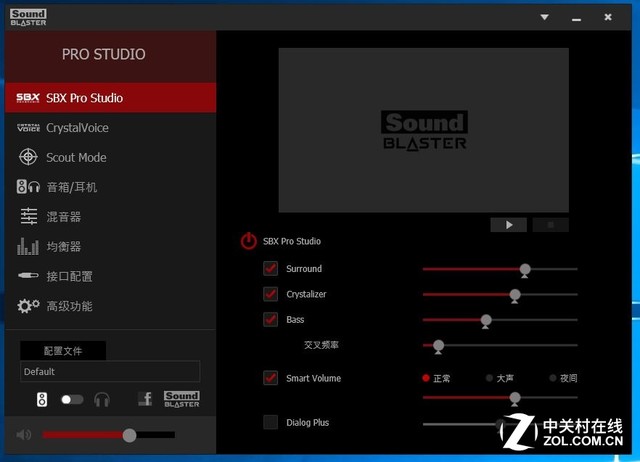The height and width of the screenshot is (462, 640).
Task: Open the CrystalVoice section
Action: coord(111,128)
